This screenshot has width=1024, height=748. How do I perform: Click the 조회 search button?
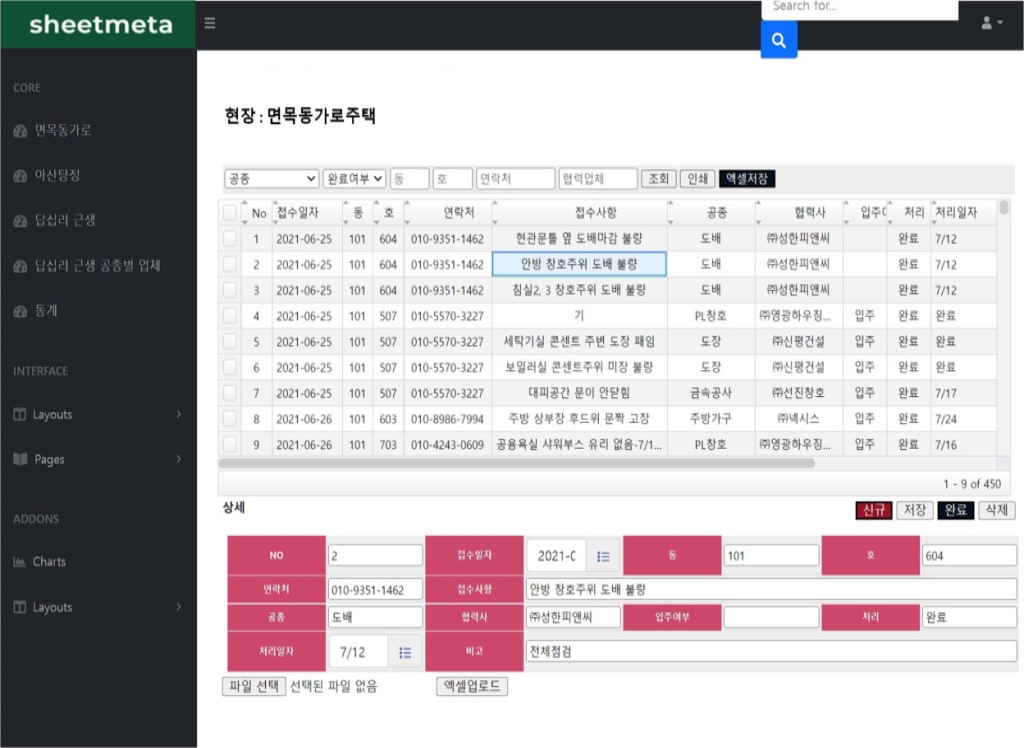[x=658, y=178]
